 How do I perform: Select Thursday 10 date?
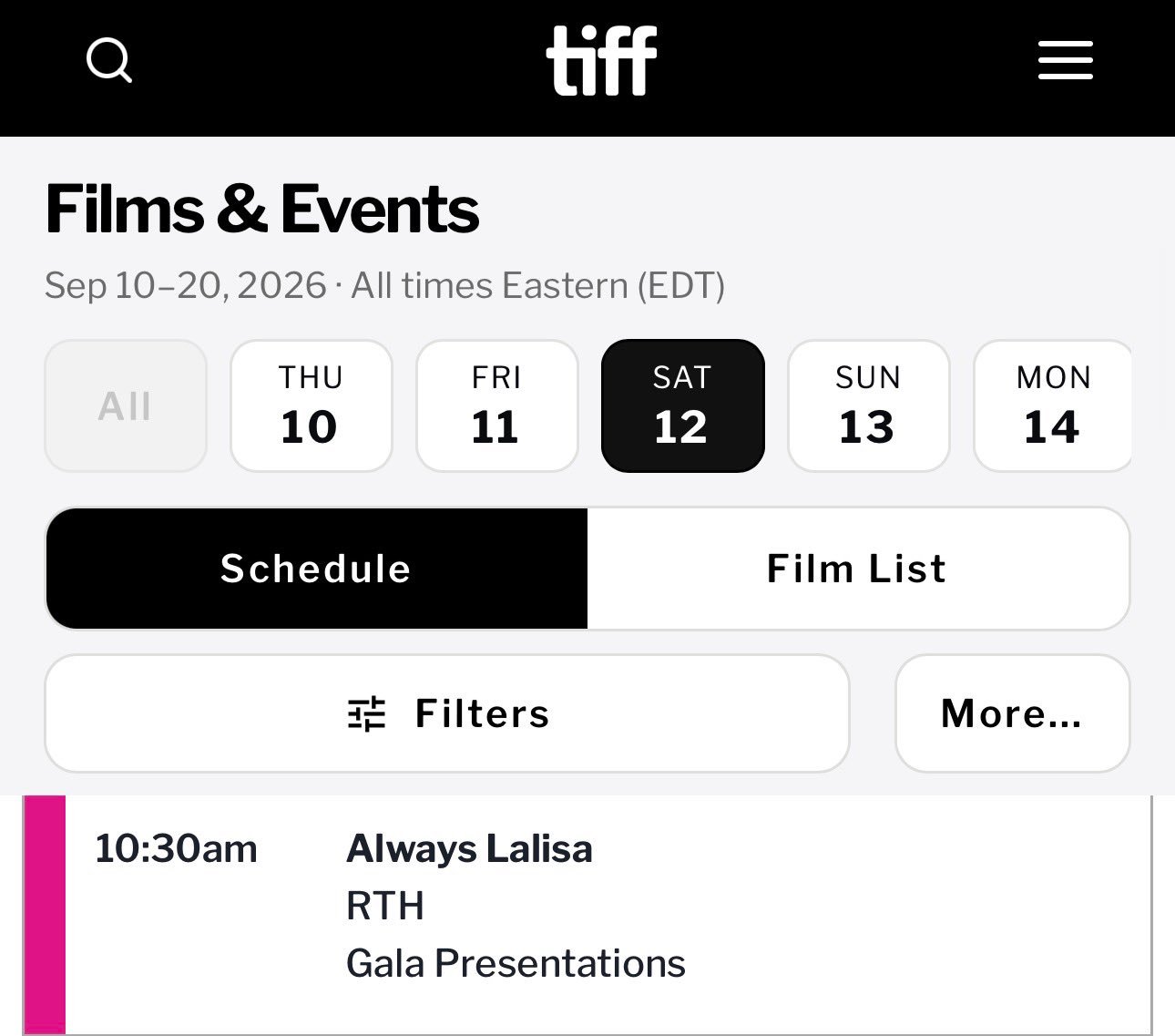312,405
